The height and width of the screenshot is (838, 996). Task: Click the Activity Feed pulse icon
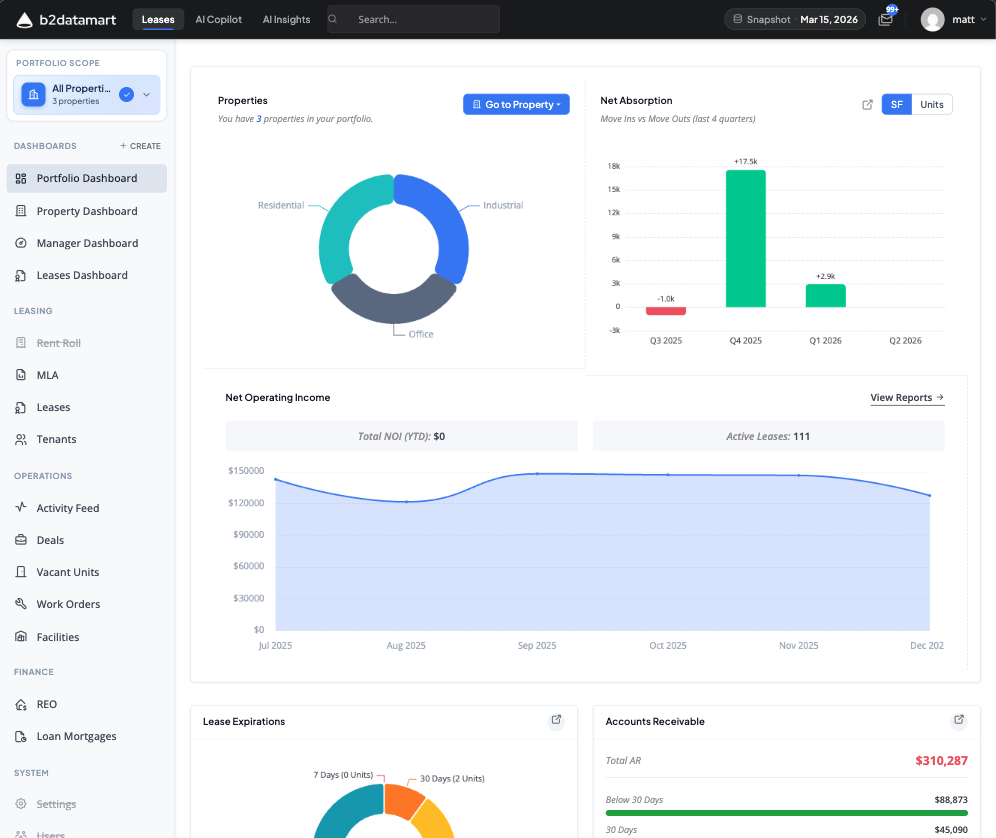pyautogui.click(x=21, y=507)
